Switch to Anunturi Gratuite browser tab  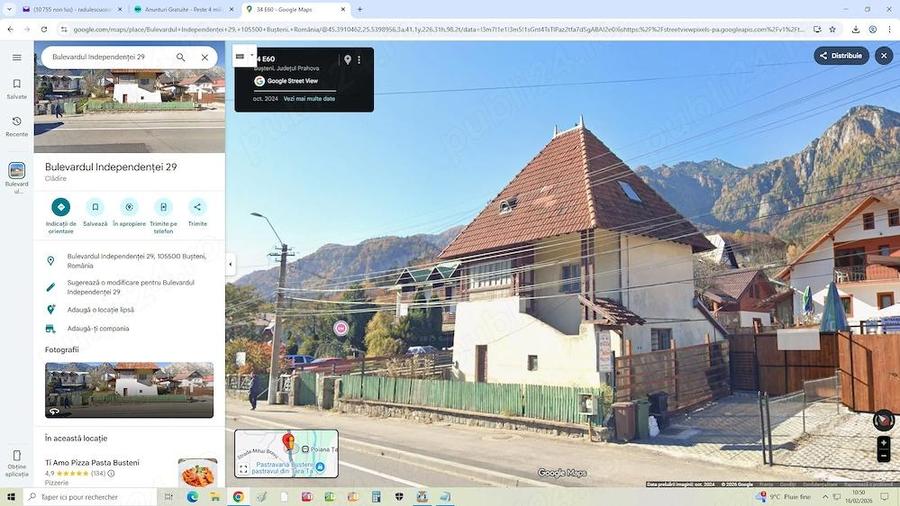pyautogui.click(x=181, y=9)
